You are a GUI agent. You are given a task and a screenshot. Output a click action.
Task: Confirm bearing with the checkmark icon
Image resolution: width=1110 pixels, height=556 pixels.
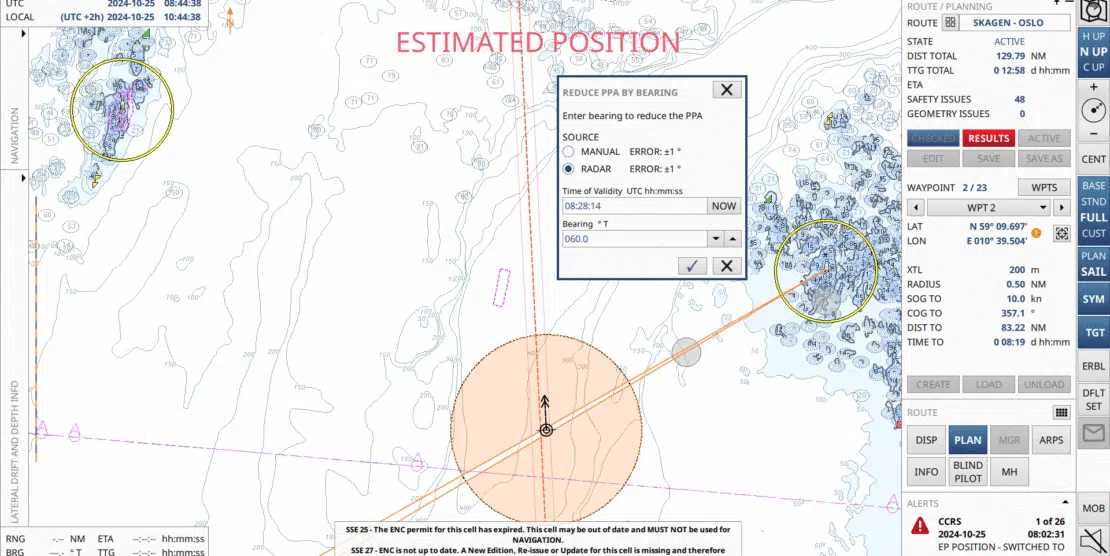tap(691, 265)
